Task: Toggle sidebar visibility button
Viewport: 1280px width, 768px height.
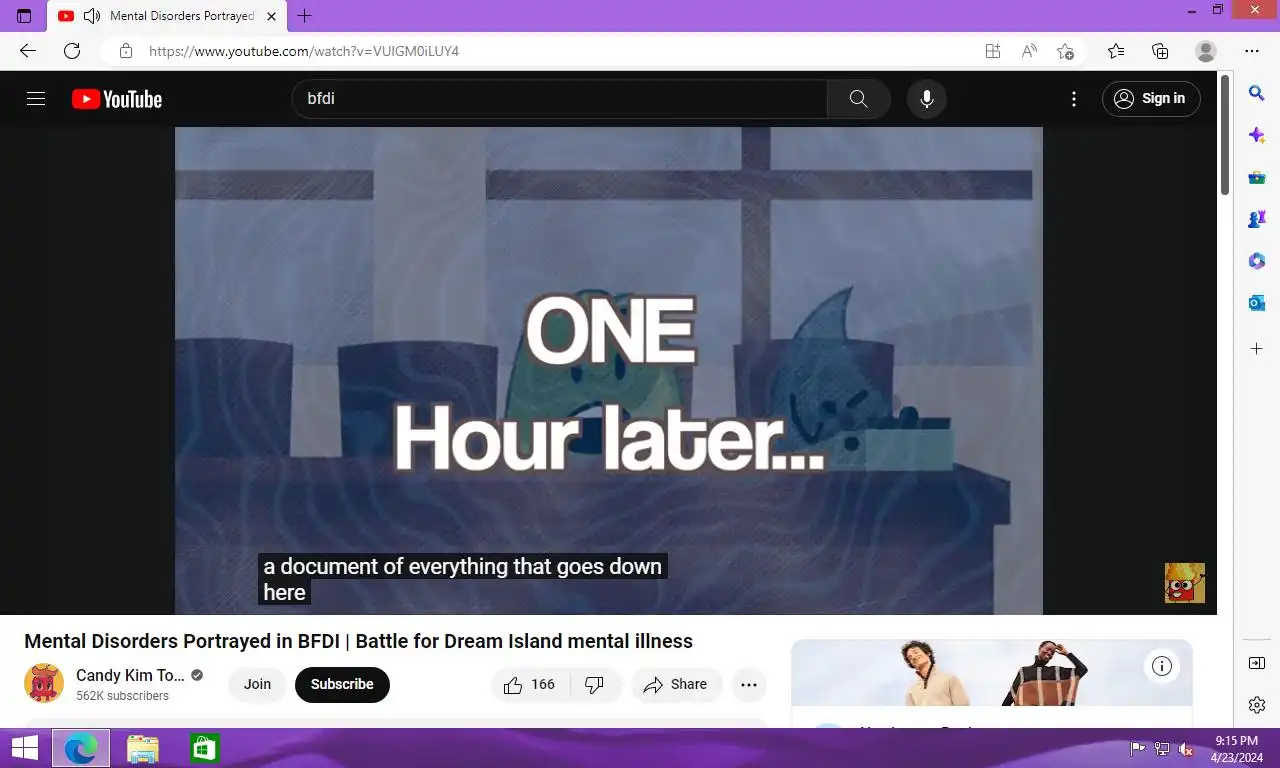Action: click(1257, 663)
